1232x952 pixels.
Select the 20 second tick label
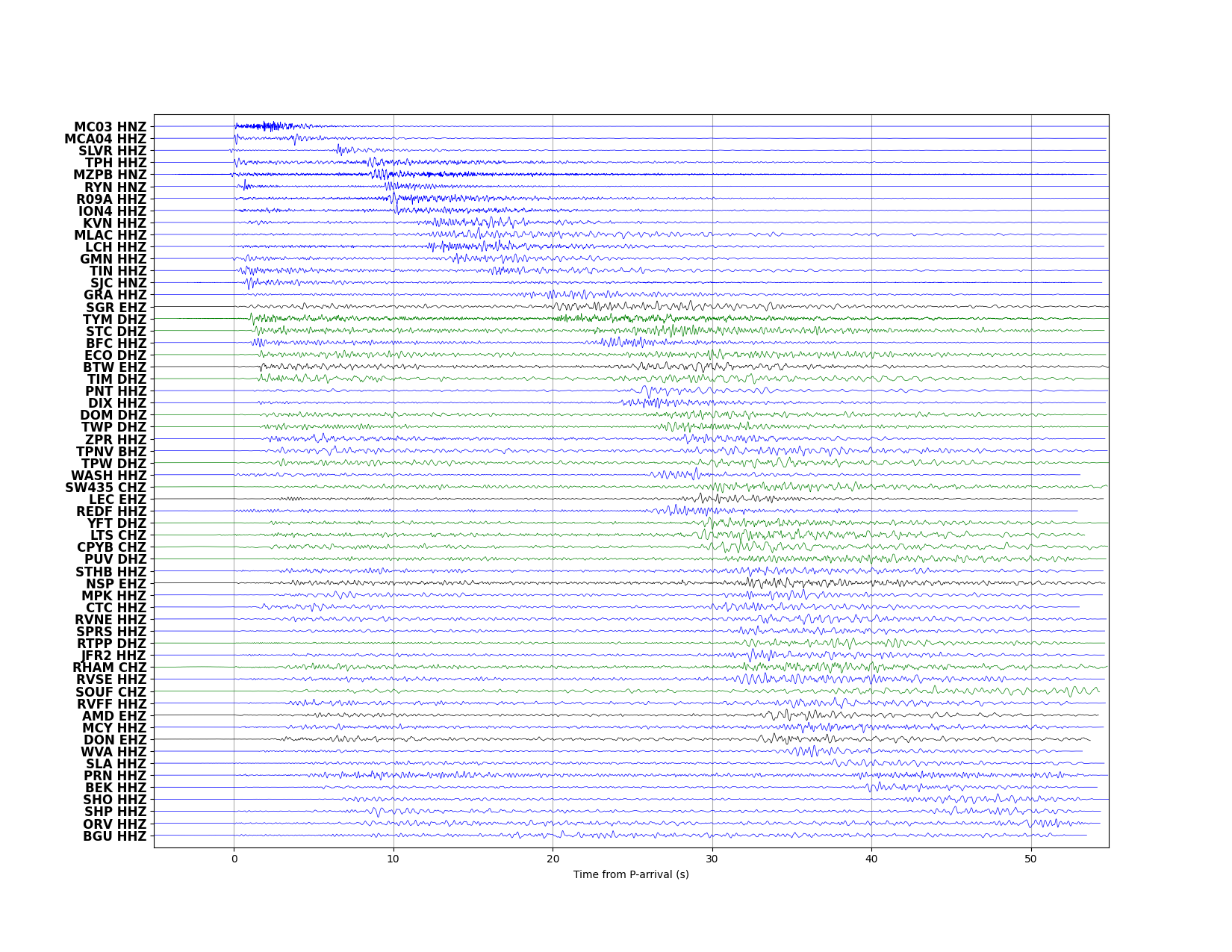coord(553,859)
